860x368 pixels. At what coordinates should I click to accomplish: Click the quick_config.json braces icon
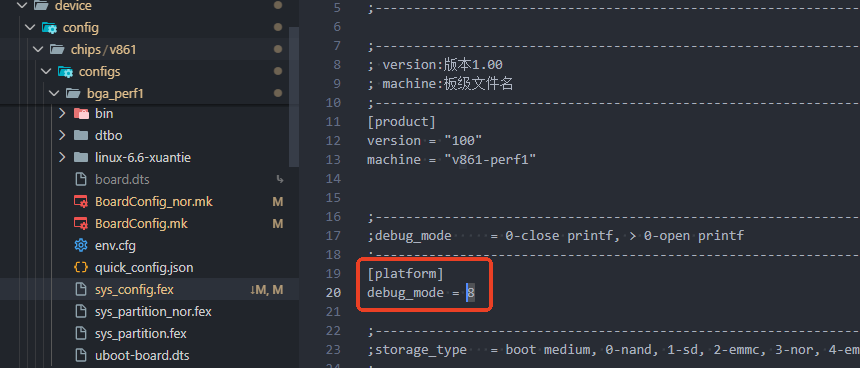click(81, 268)
